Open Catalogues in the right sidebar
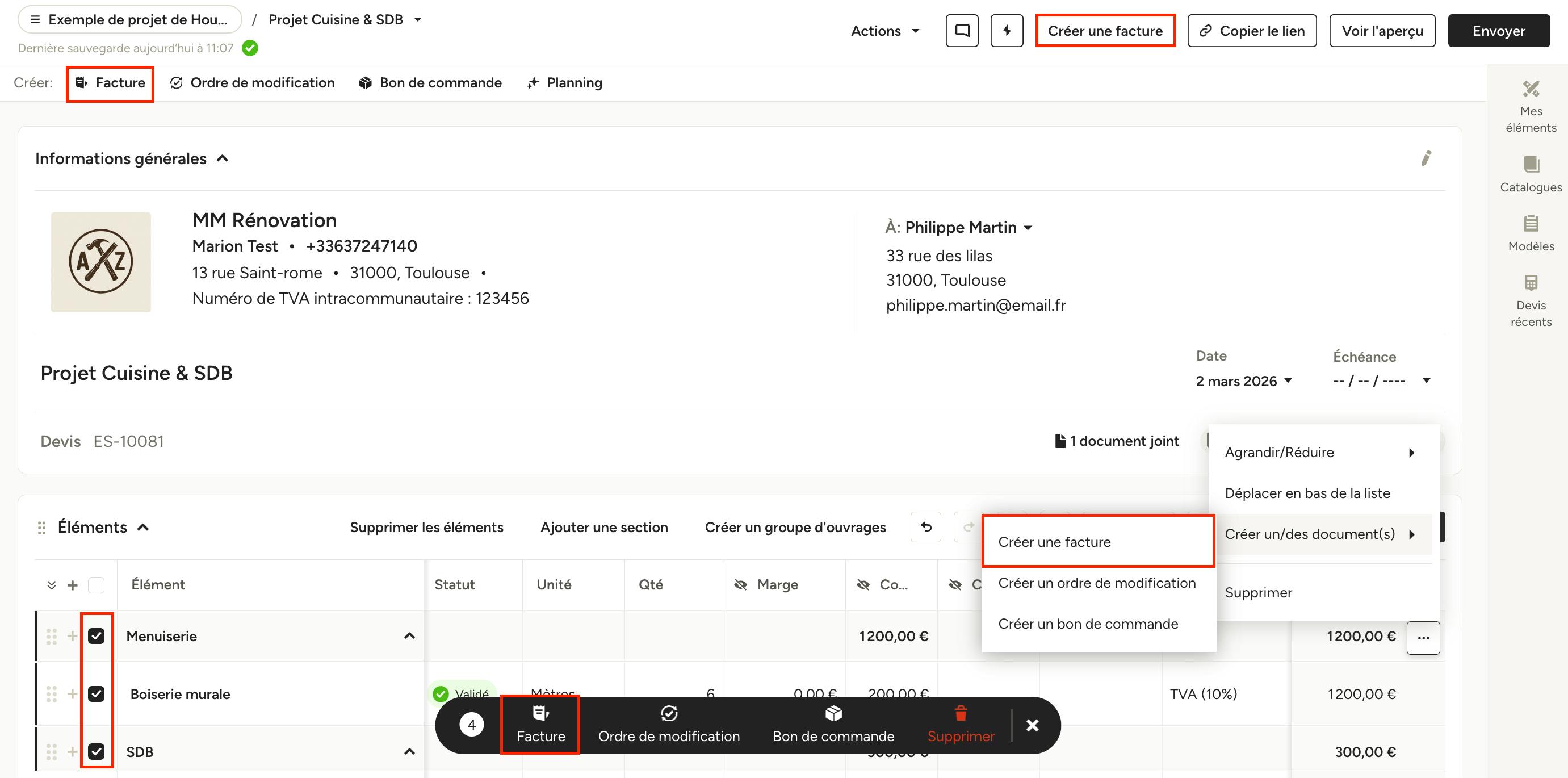 pos(1531,174)
